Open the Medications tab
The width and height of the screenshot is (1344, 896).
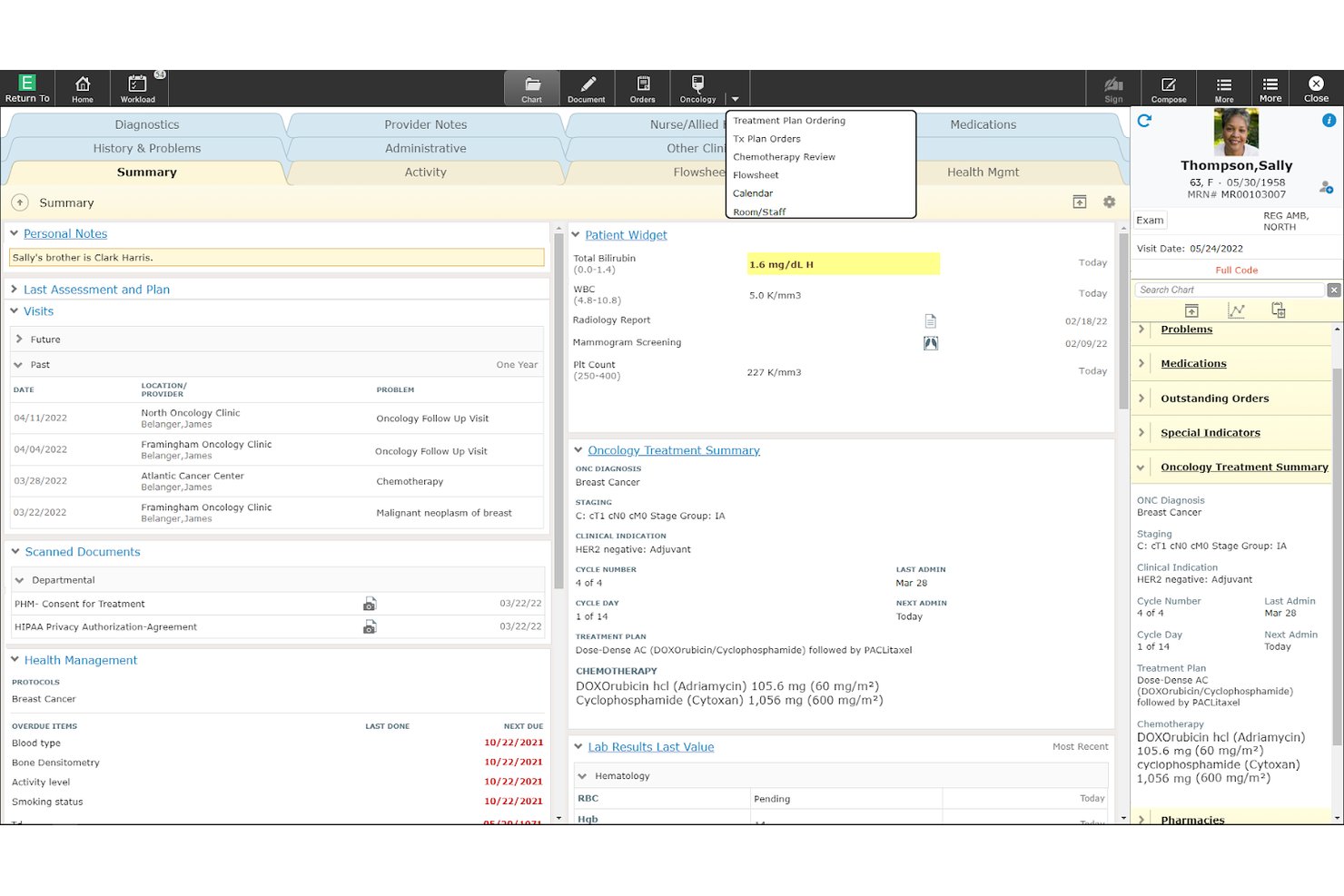tap(983, 124)
